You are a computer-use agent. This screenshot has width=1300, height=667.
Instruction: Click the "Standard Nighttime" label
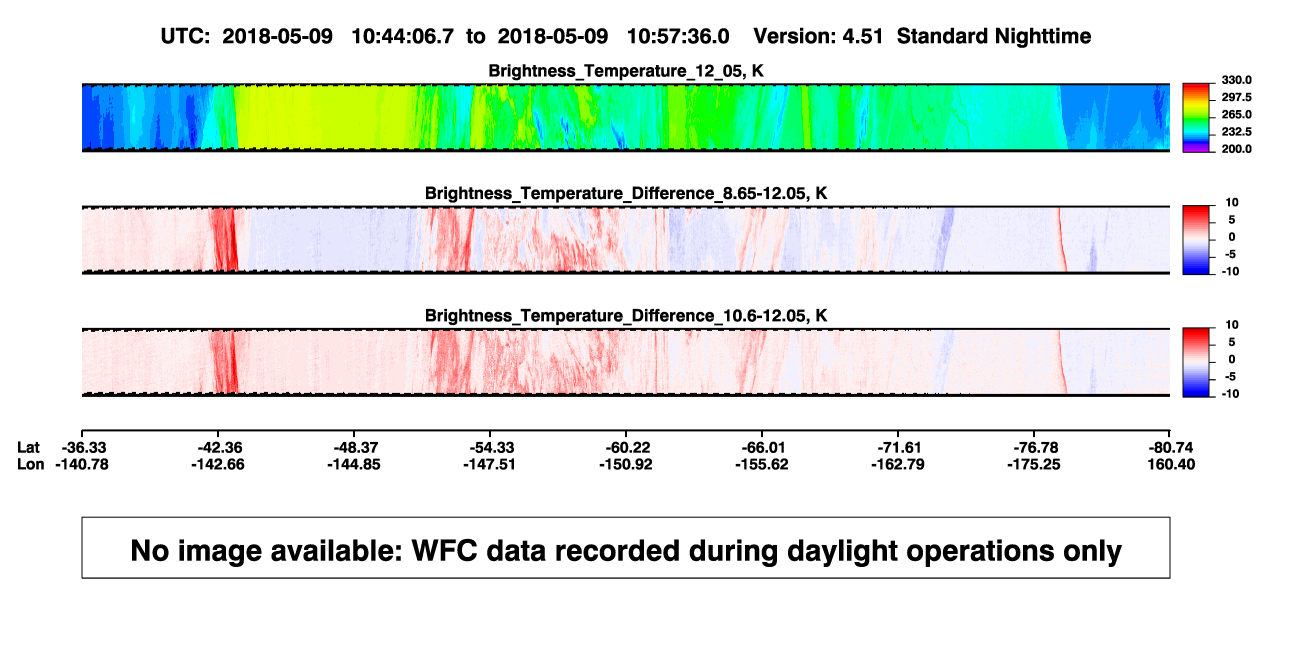pos(994,36)
